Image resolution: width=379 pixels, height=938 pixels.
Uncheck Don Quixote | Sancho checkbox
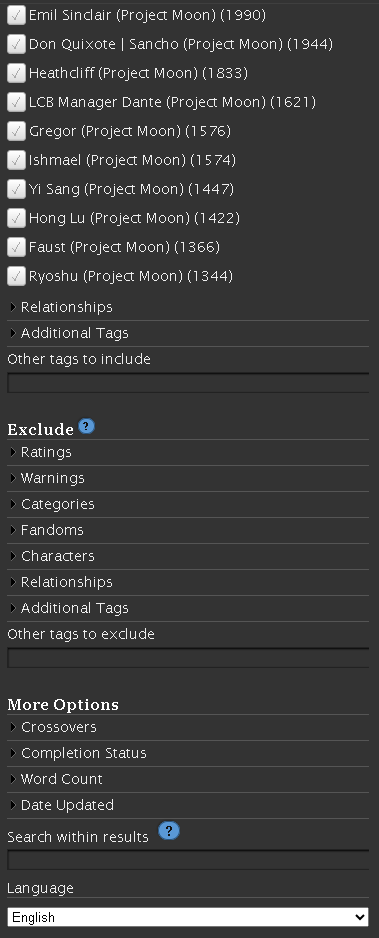[x=16, y=44]
